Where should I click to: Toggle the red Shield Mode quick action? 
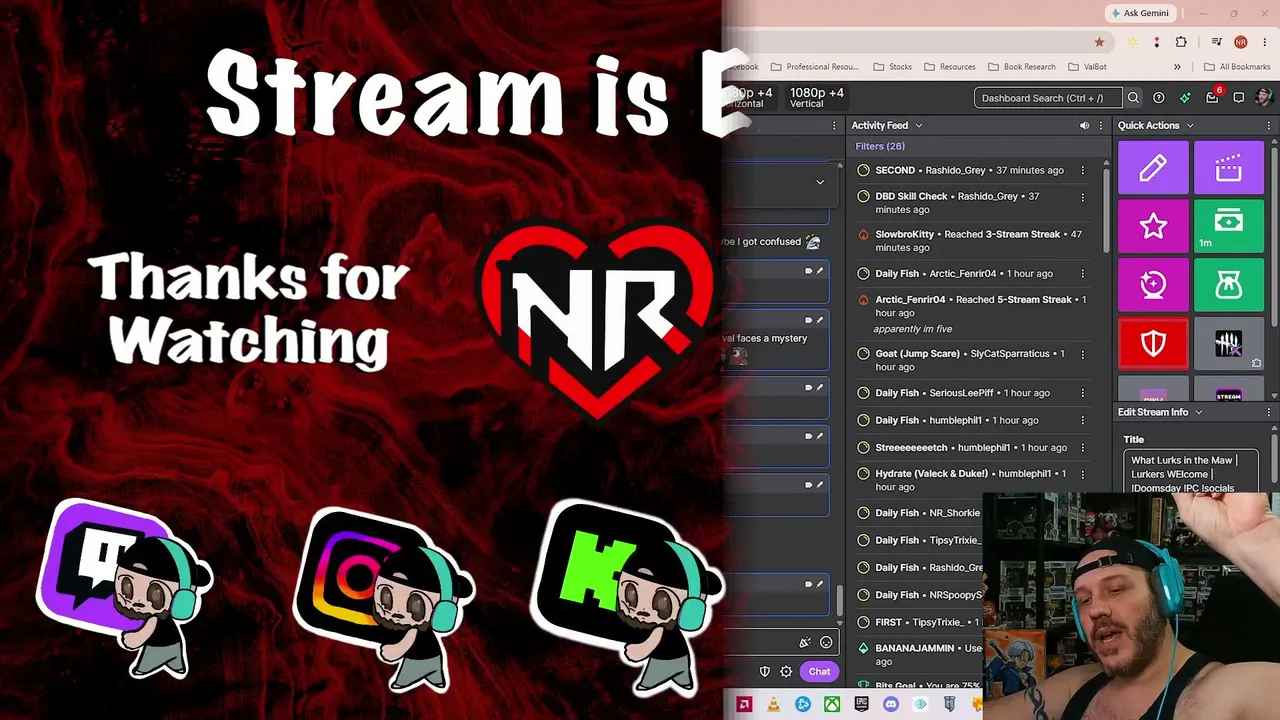coord(1153,344)
